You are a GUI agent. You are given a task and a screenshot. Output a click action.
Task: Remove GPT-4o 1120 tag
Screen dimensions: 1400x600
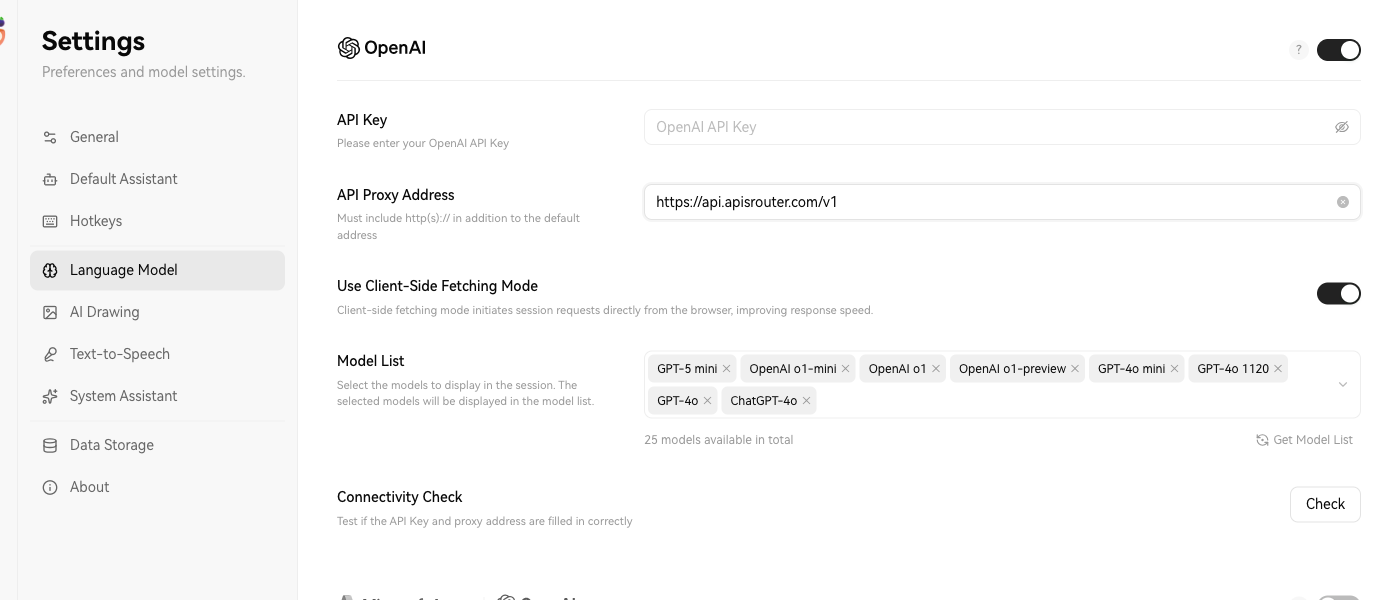(x=1278, y=369)
